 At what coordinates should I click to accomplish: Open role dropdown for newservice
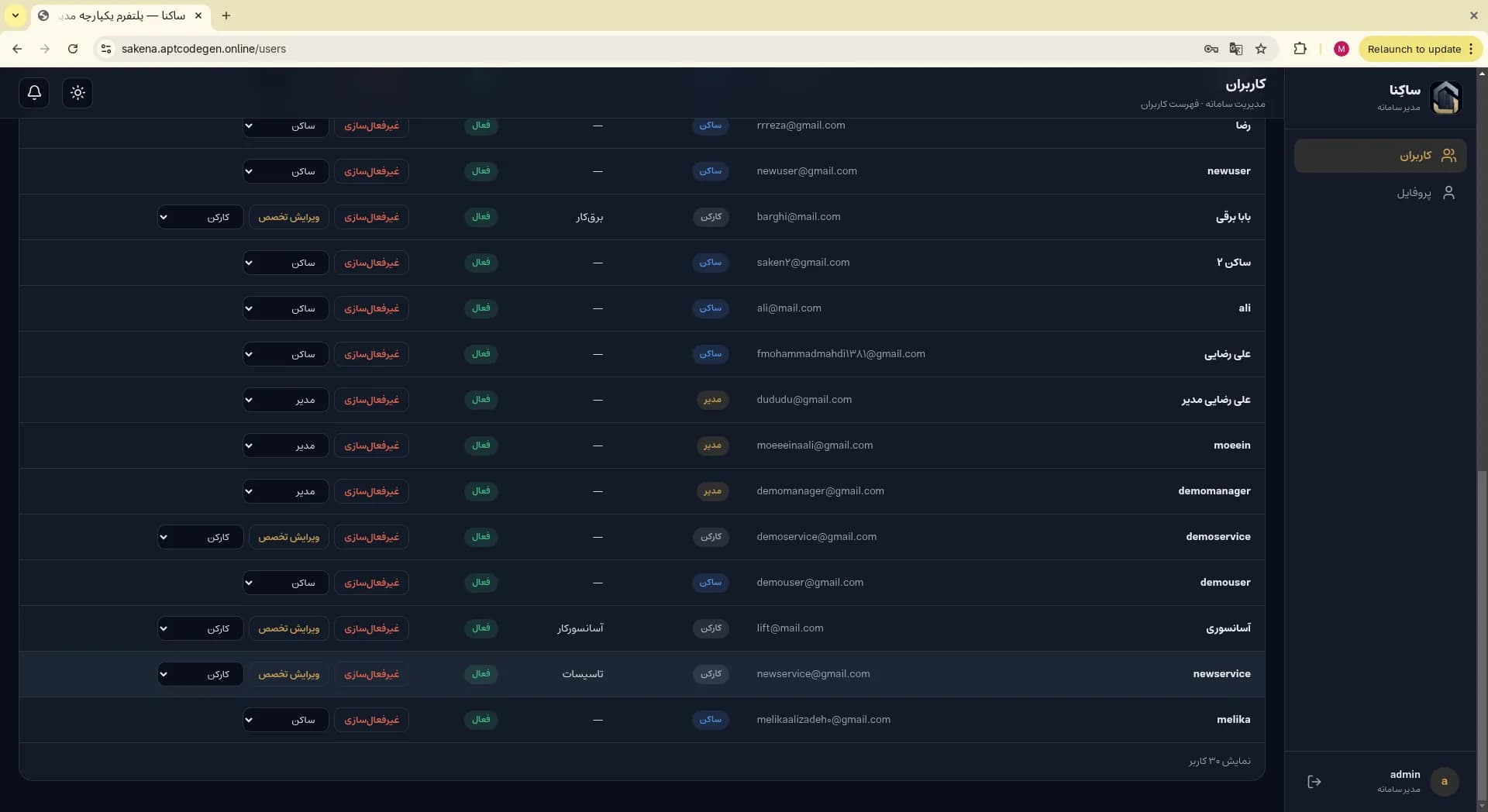[200, 674]
